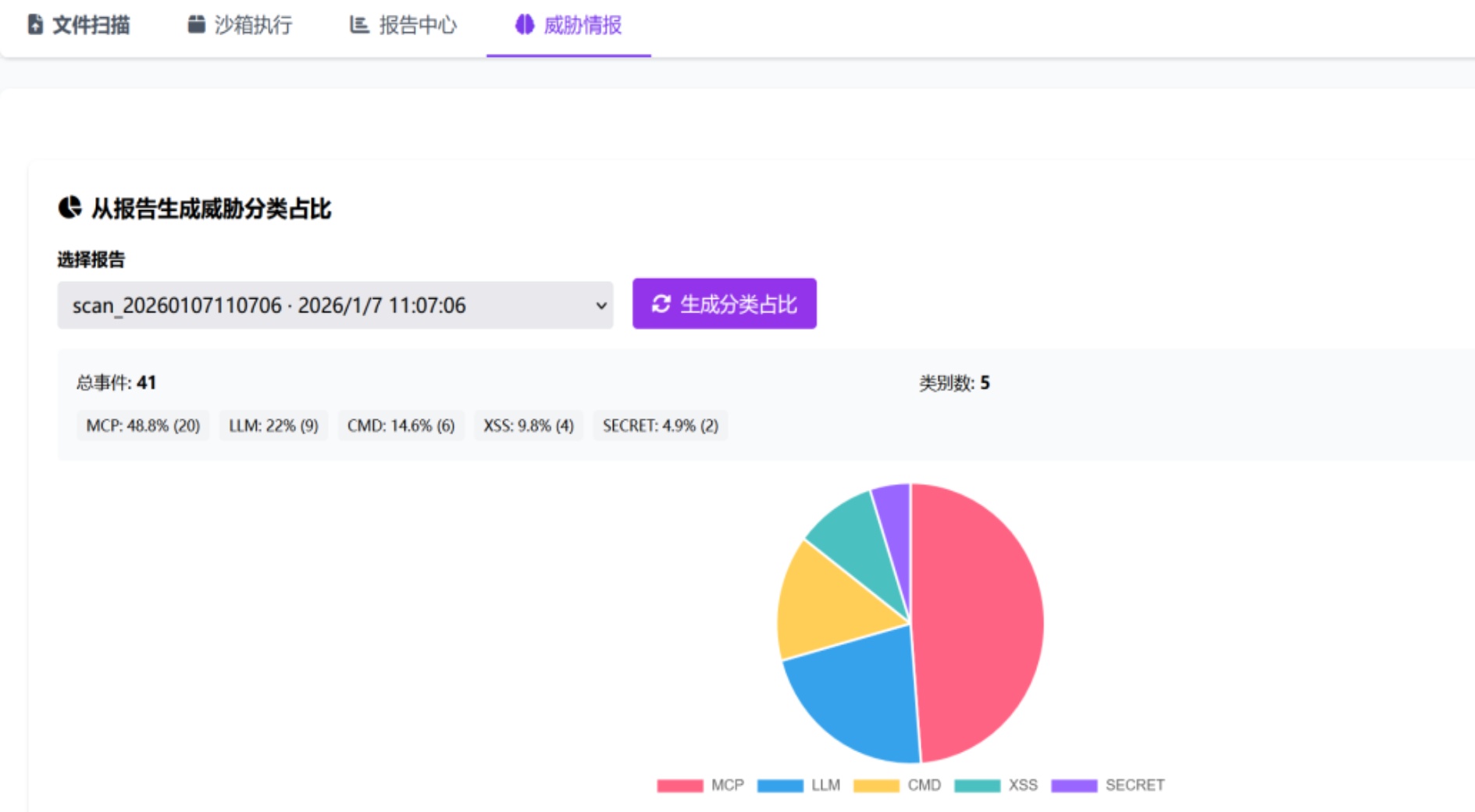
Task: Click the pie chart icon beside heading
Action: point(69,208)
